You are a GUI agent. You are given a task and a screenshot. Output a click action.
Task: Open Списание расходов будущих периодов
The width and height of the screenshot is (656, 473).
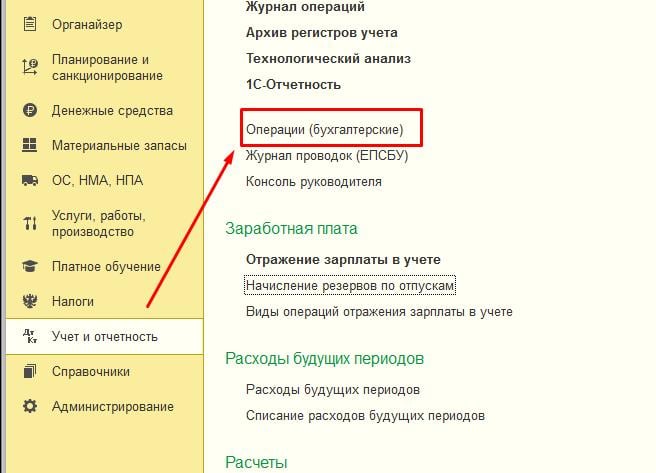click(x=365, y=416)
